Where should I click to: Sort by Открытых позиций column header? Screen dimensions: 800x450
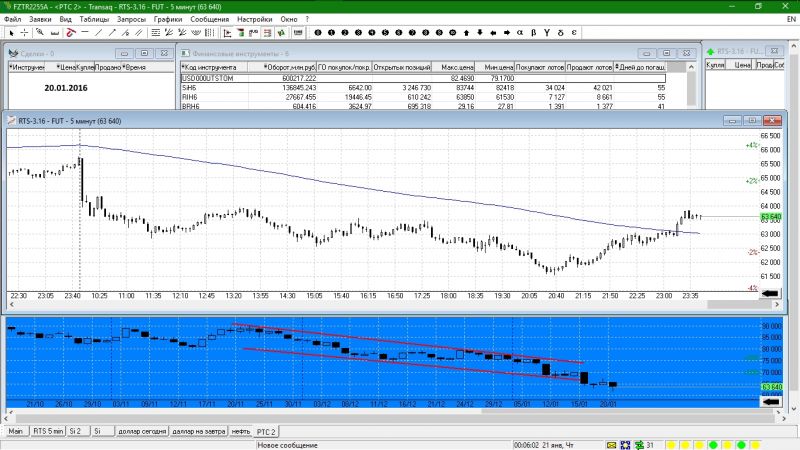[402, 67]
